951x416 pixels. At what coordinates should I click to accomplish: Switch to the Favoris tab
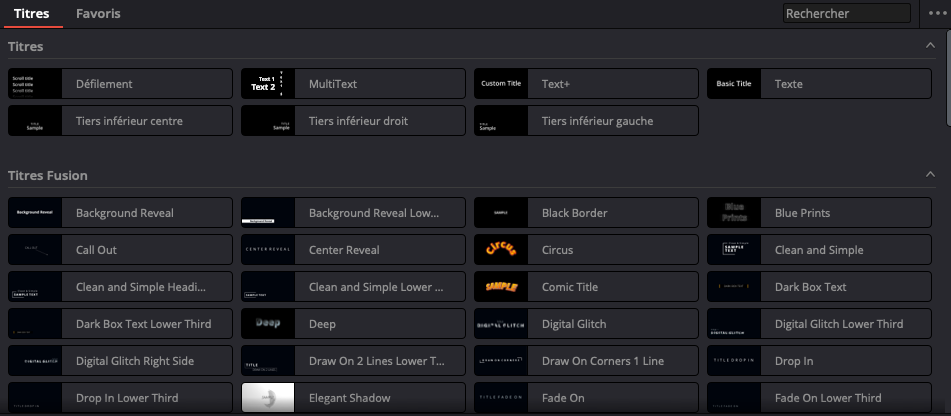[x=98, y=14]
